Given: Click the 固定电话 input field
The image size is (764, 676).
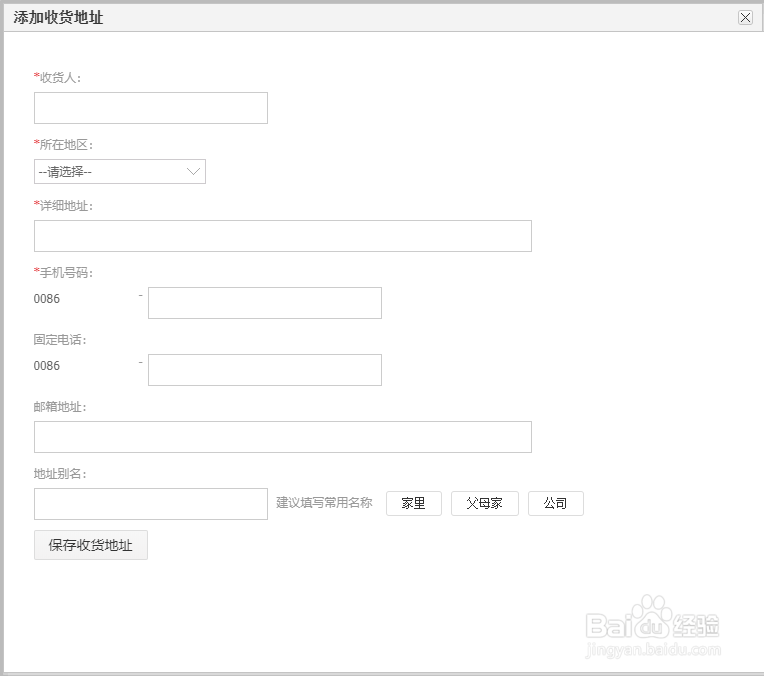Looking at the screenshot, I should (265, 370).
